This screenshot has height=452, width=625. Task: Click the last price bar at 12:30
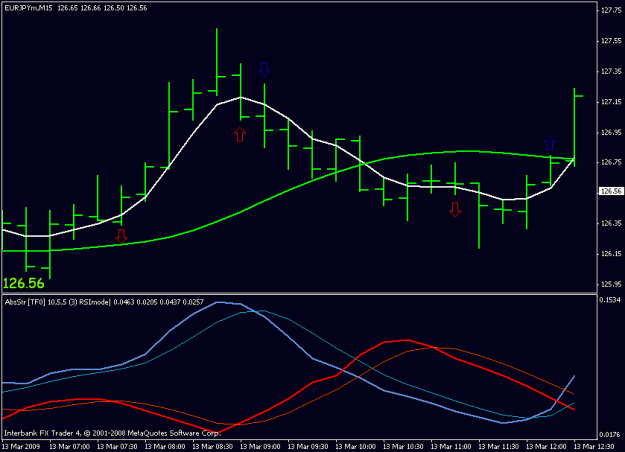pos(574,127)
